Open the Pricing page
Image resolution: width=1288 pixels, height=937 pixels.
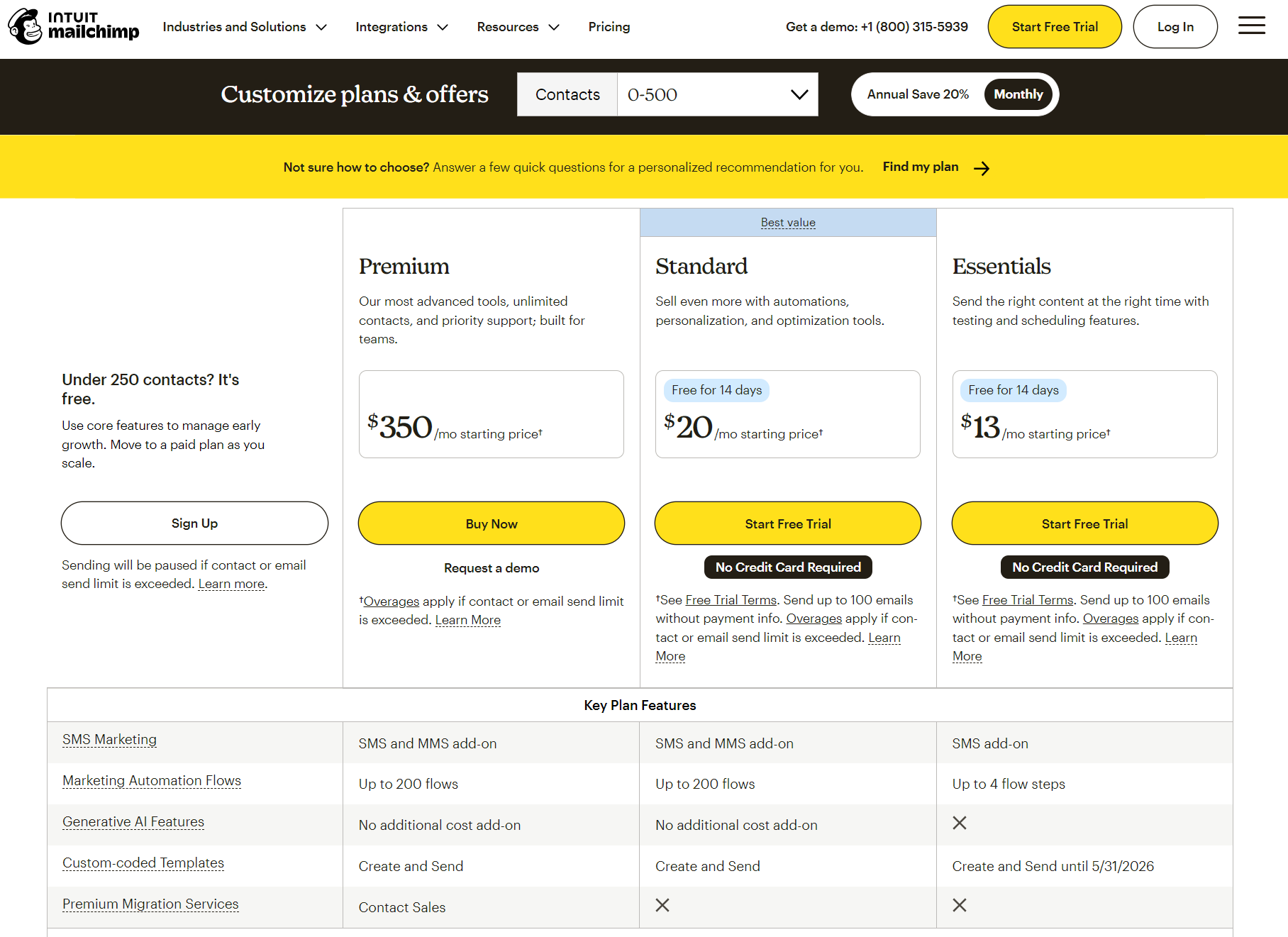pos(609,27)
